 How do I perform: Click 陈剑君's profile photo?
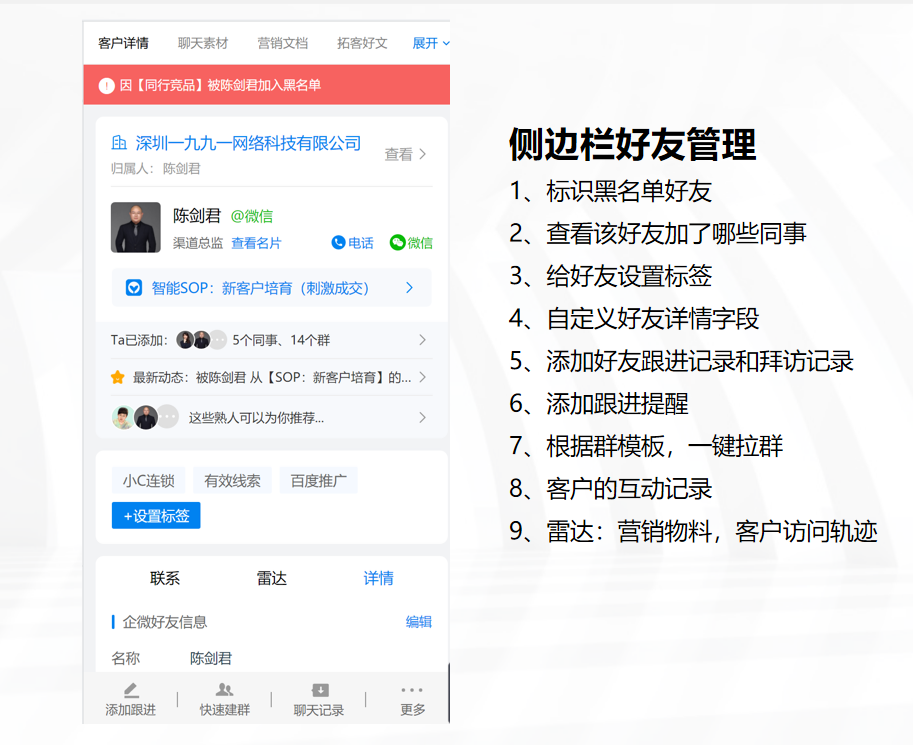coord(135,227)
